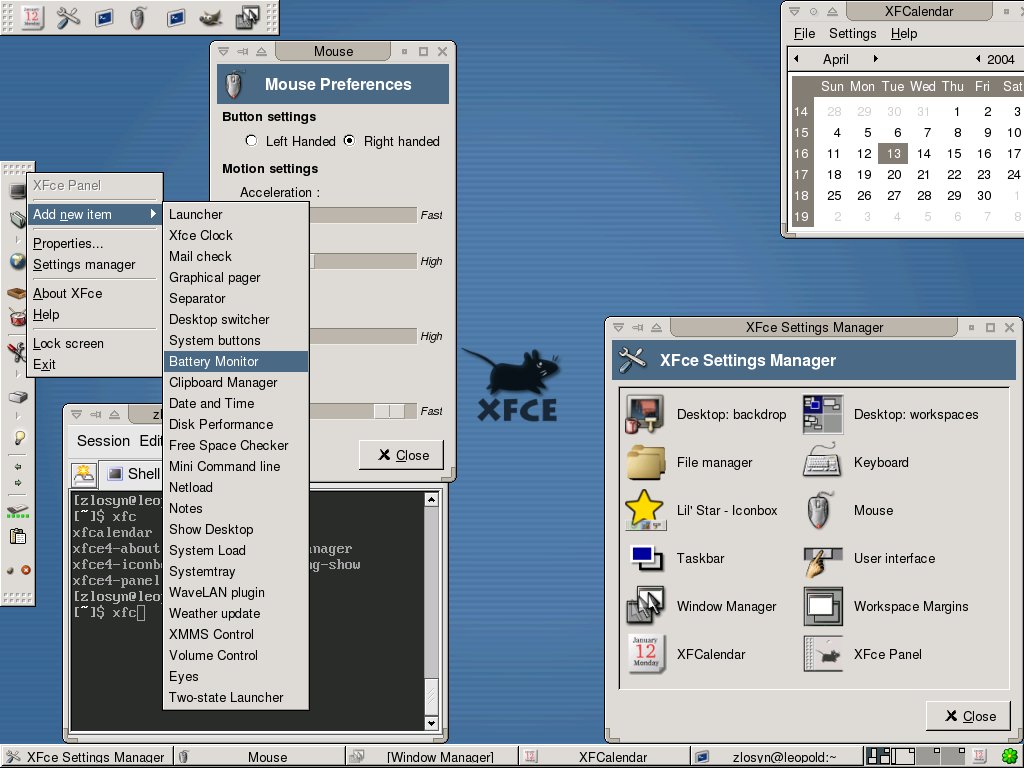Open the calendar launcher in the top panel
The image size is (1024, 768).
pyautogui.click(x=31, y=17)
